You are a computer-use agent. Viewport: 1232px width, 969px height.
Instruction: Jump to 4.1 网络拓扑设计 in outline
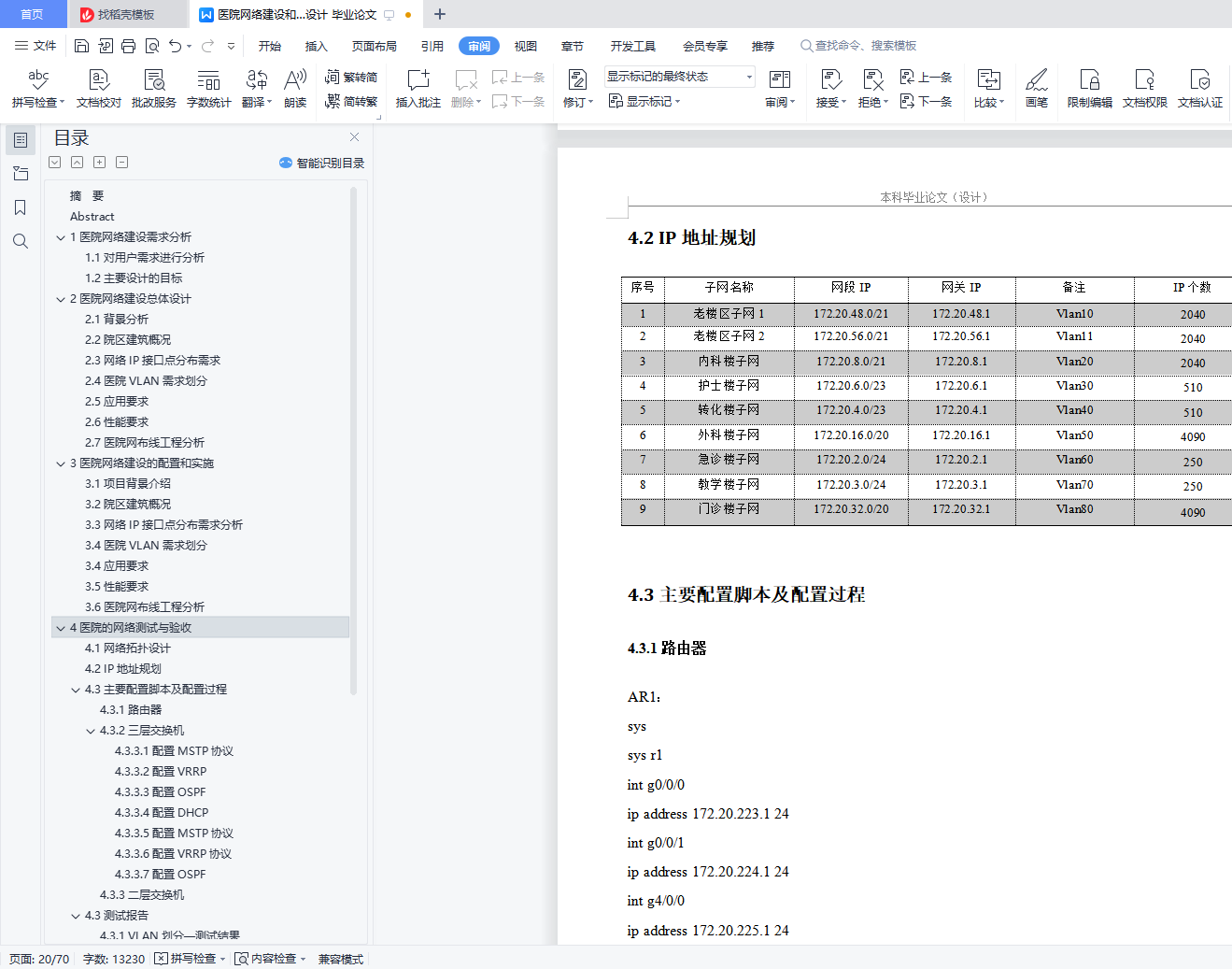[x=128, y=648]
